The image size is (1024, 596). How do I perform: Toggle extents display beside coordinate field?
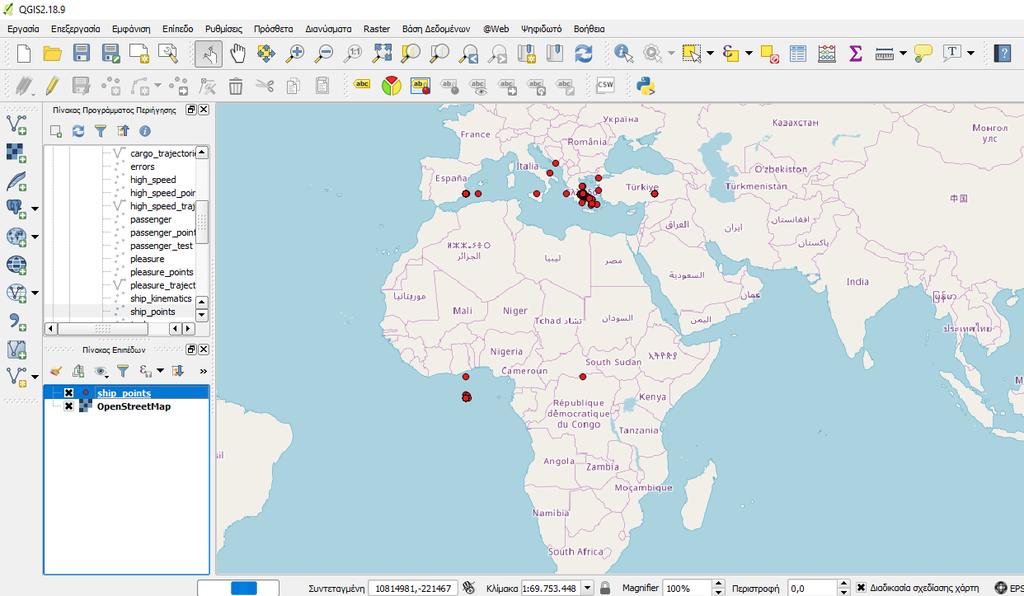tap(468, 588)
